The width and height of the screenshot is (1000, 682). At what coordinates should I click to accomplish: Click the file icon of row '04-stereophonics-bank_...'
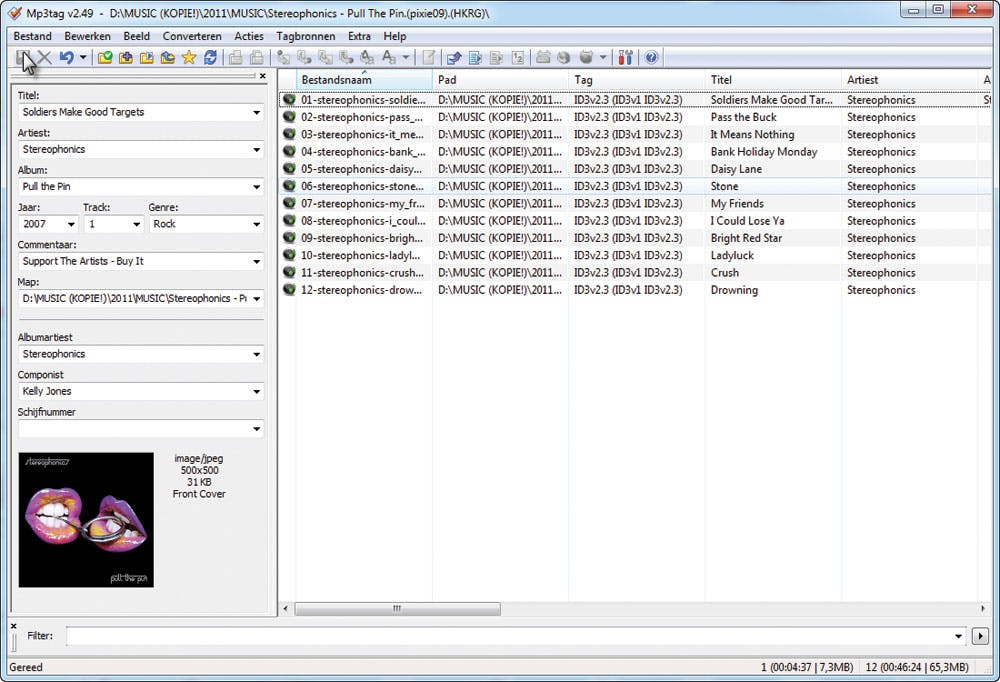tap(289, 151)
